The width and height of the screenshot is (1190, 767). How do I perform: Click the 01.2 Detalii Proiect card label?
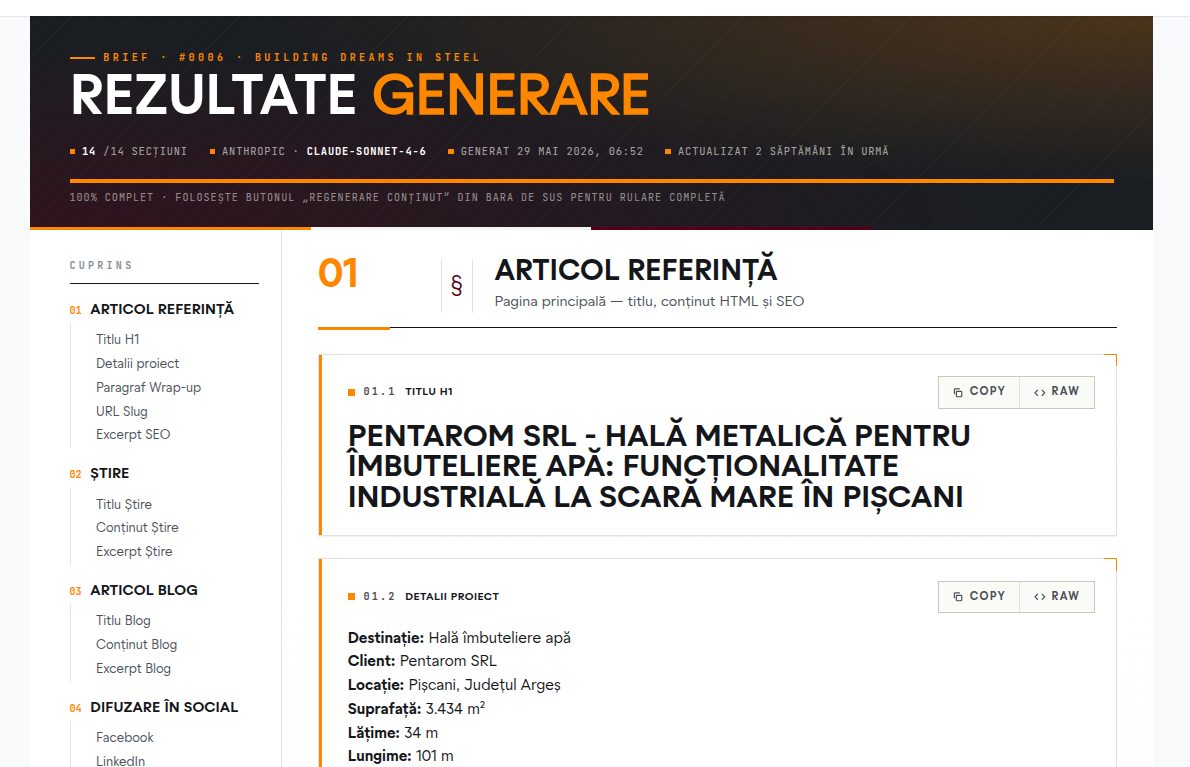point(423,597)
